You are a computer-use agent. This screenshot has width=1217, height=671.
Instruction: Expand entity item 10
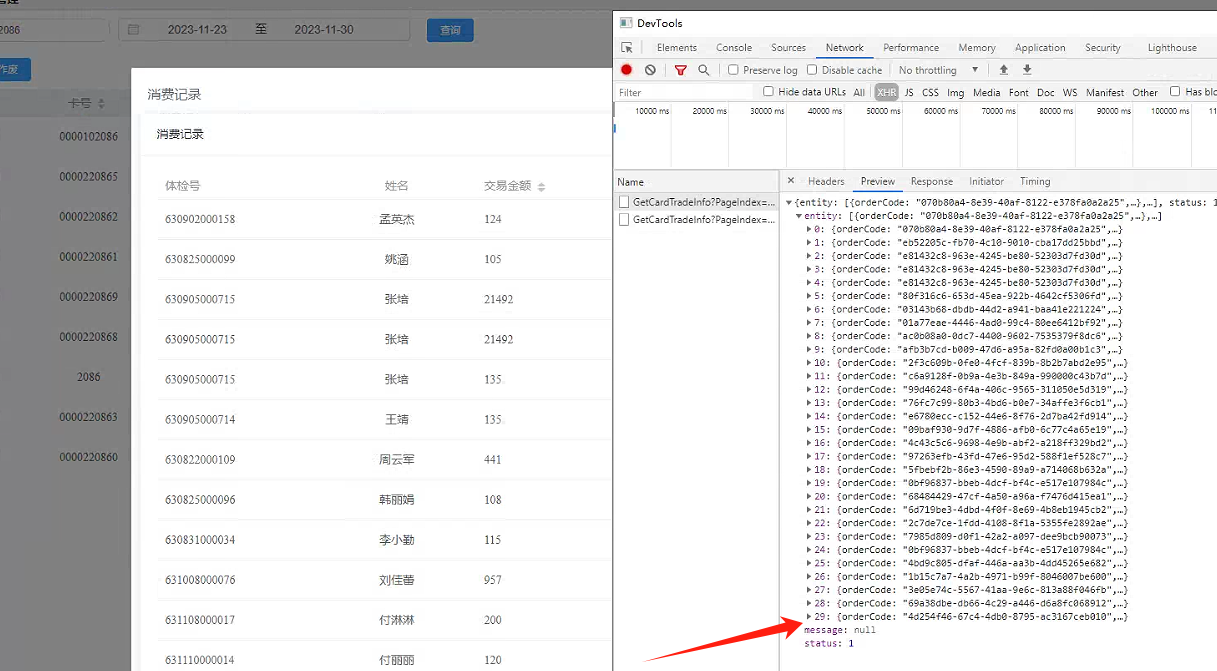coord(809,363)
